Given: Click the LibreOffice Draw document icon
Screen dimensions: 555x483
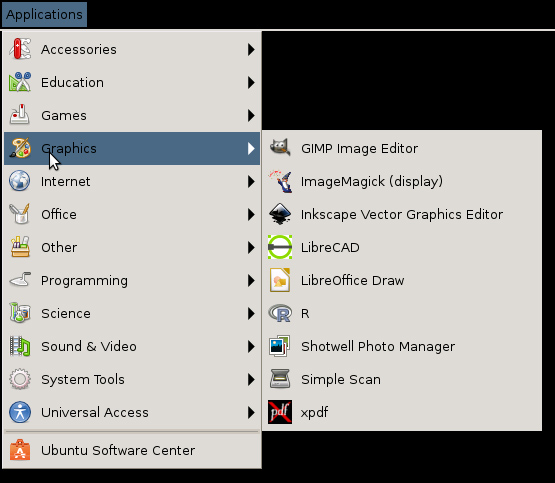Looking at the screenshot, I should click(280, 280).
